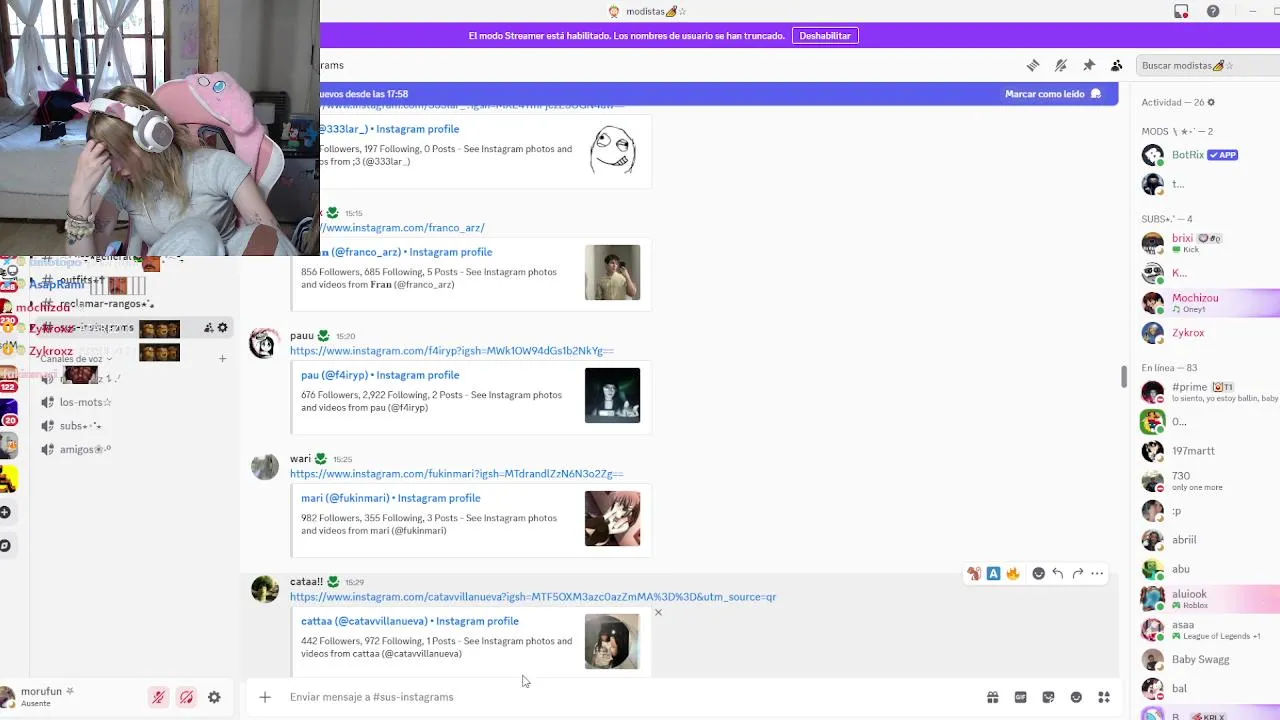Open Actividad settings gear icon
The height and width of the screenshot is (720, 1280).
(x=1211, y=102)
